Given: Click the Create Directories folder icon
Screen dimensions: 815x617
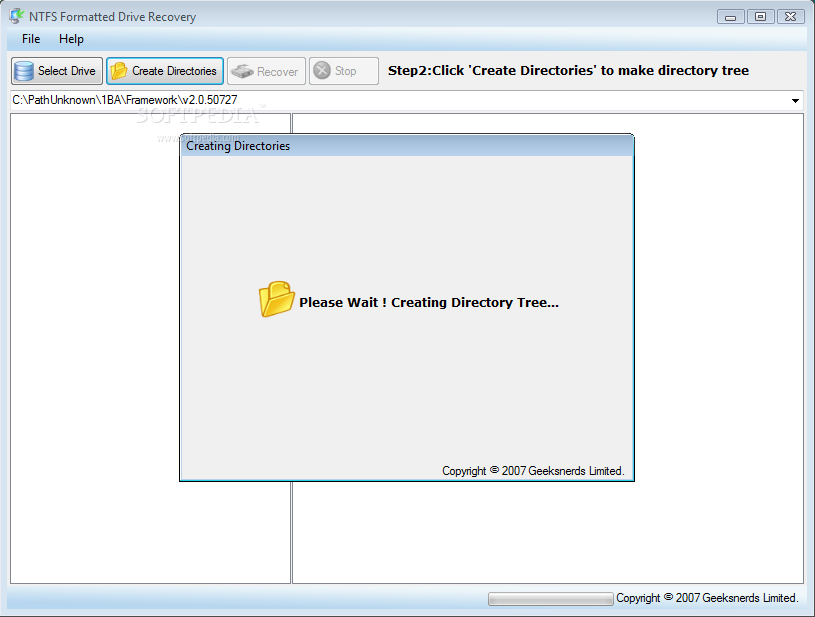Looking at the screenshot, I should point(119,71).
